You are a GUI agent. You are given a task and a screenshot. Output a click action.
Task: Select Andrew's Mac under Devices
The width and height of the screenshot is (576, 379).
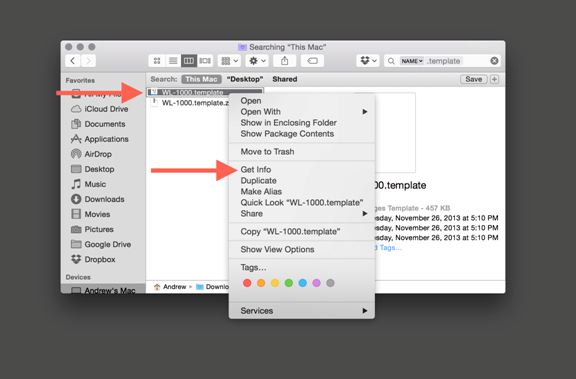pos(103,290)
